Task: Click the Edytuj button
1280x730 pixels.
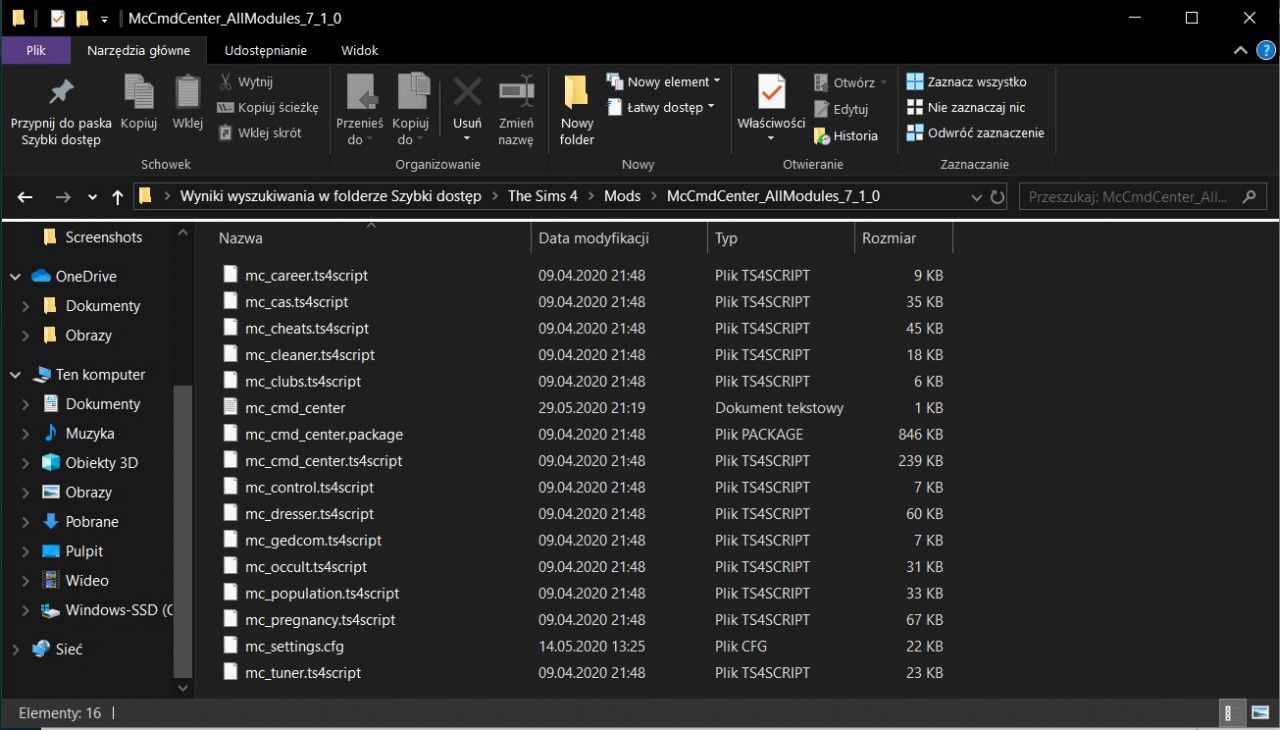Action: tap(841, 109)
